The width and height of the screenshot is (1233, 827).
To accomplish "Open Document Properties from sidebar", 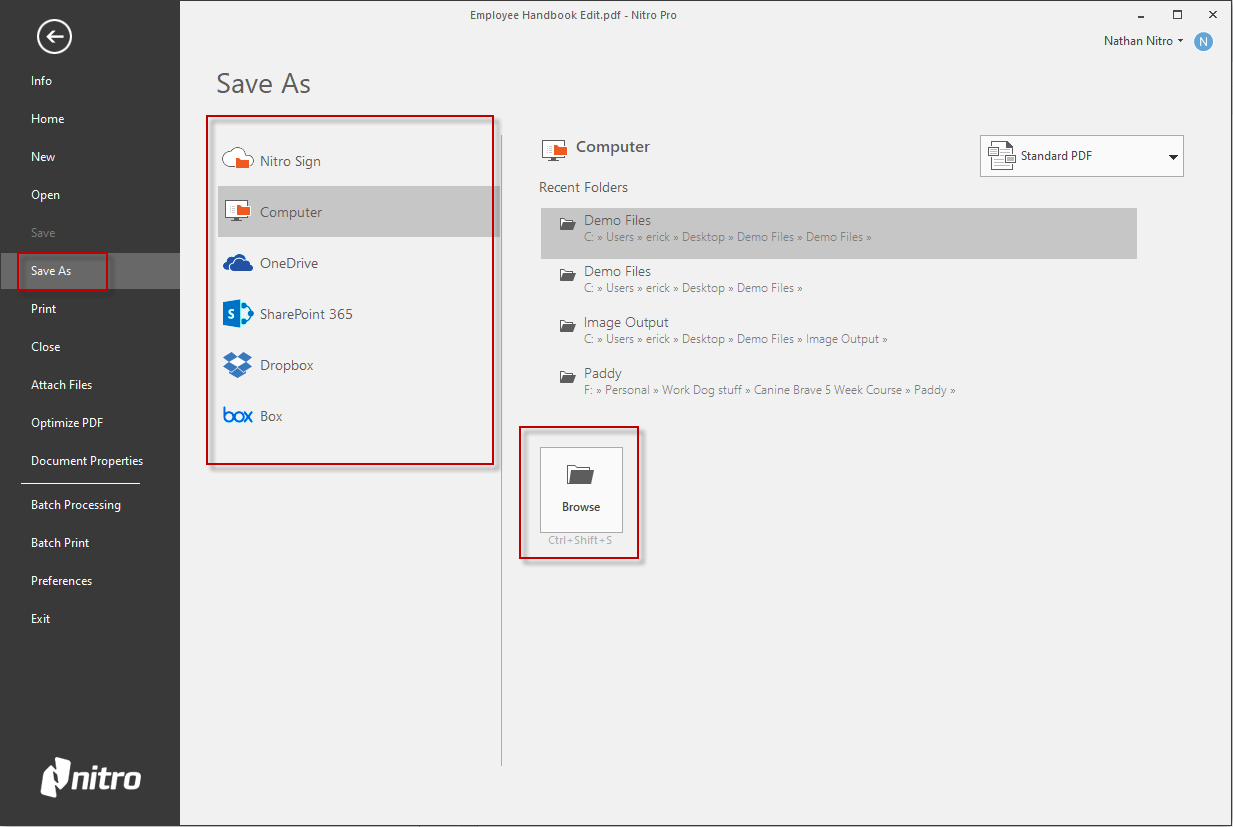I will pos(87,461).
